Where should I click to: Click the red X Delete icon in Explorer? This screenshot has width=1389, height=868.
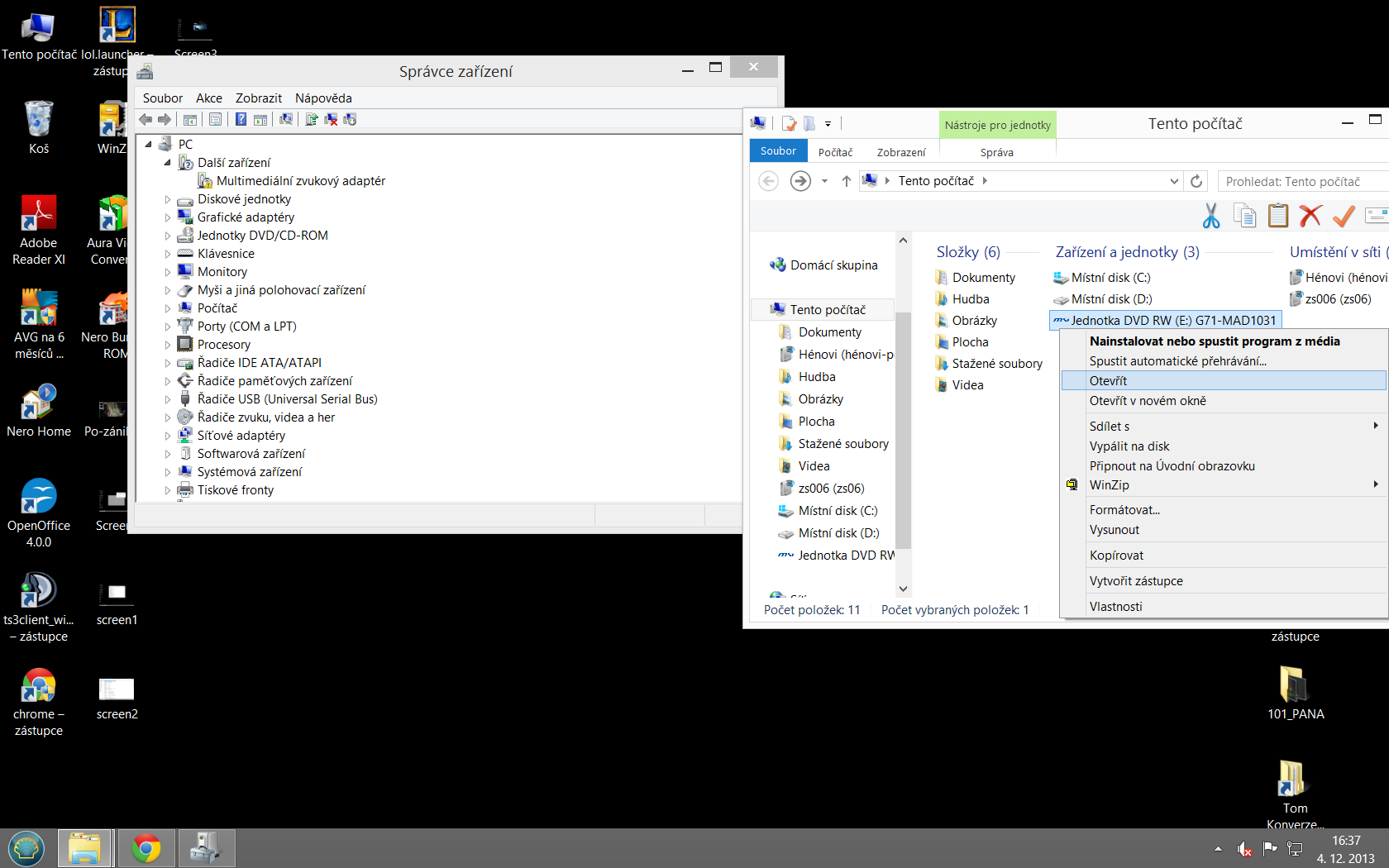(1310, 216)
